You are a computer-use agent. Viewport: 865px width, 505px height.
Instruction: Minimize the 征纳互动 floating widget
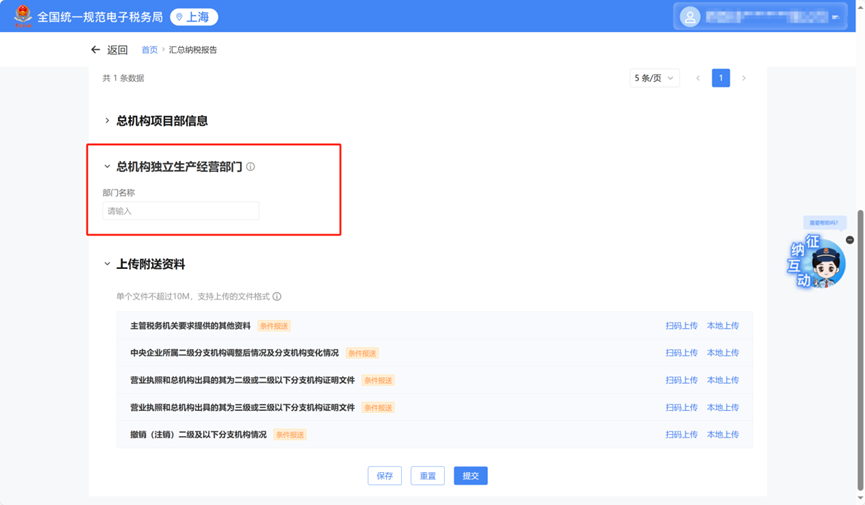coord(850,240)
